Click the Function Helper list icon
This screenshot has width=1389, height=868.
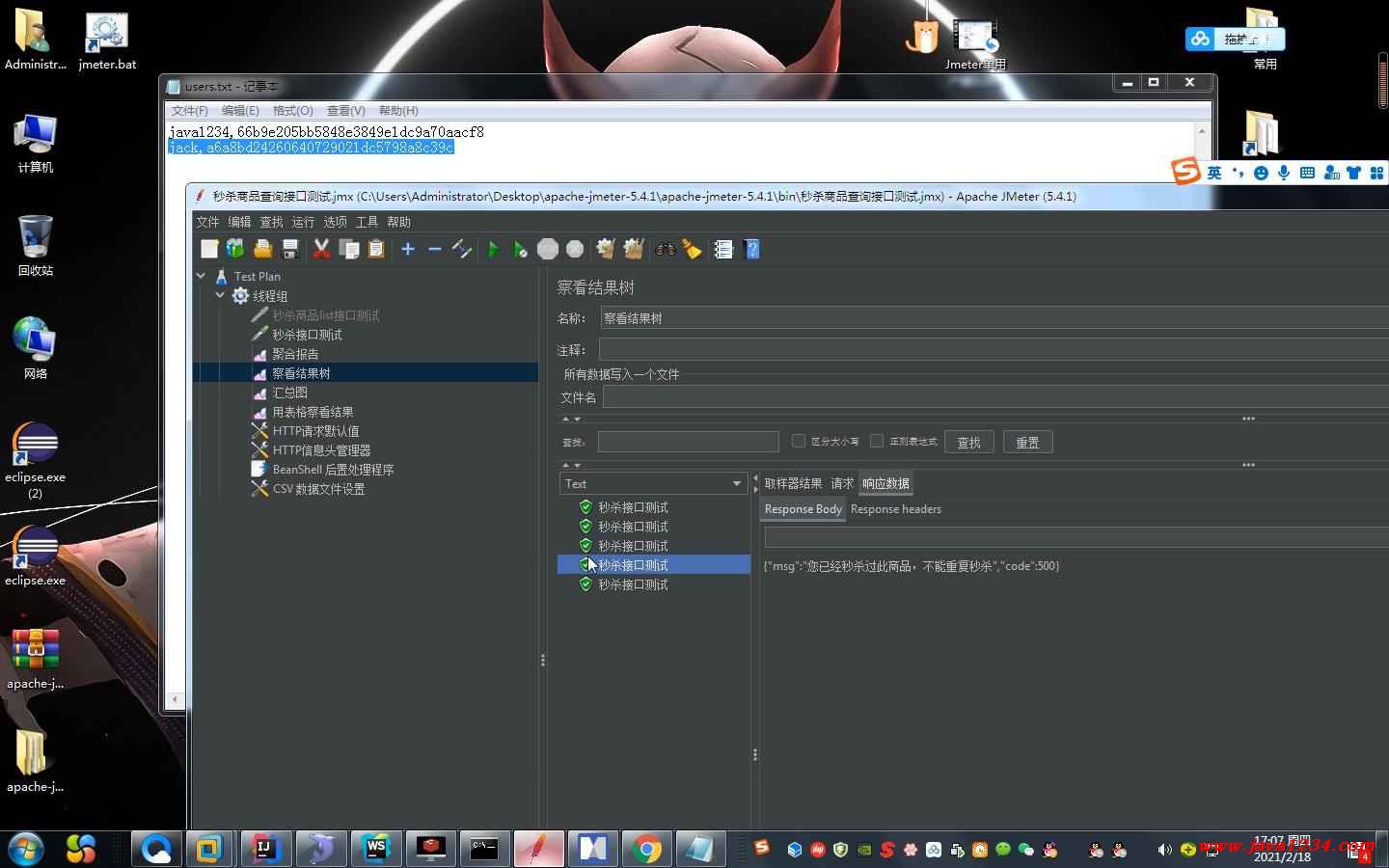coord(724,249)
